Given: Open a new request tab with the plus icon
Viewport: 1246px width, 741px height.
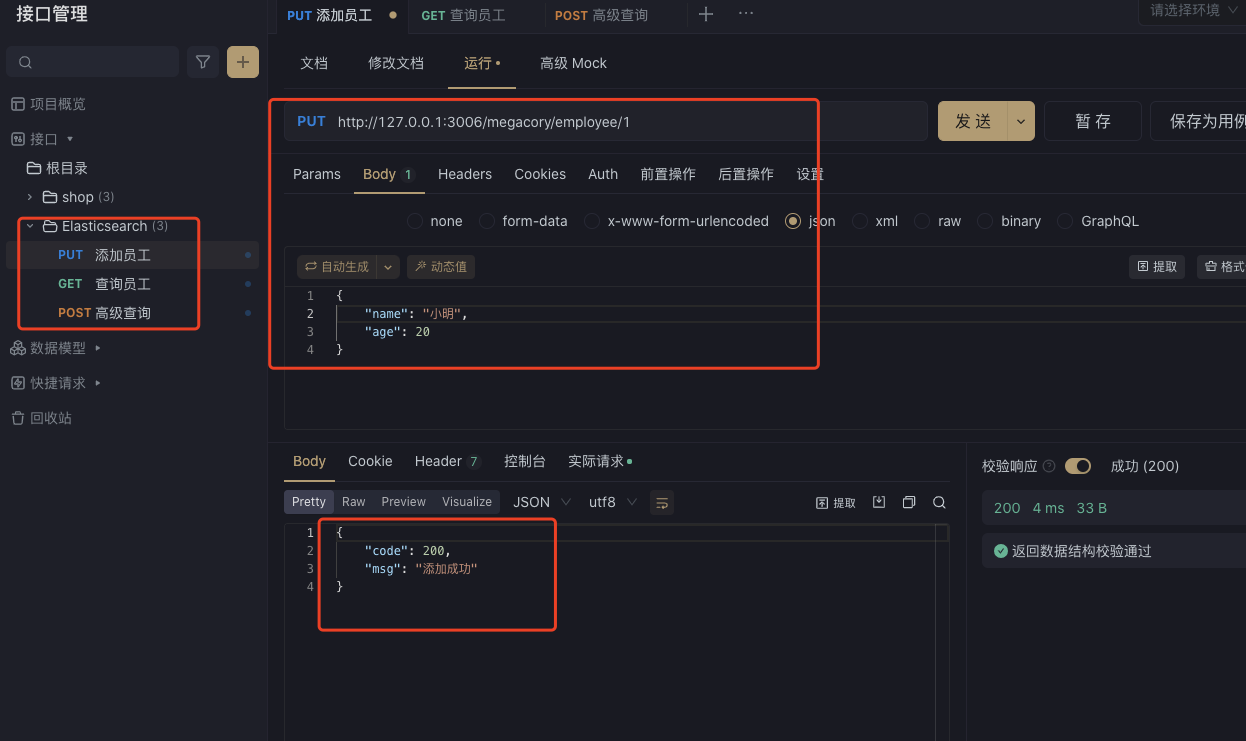Looking at the screenshot, I should click(x=705, y=15).
